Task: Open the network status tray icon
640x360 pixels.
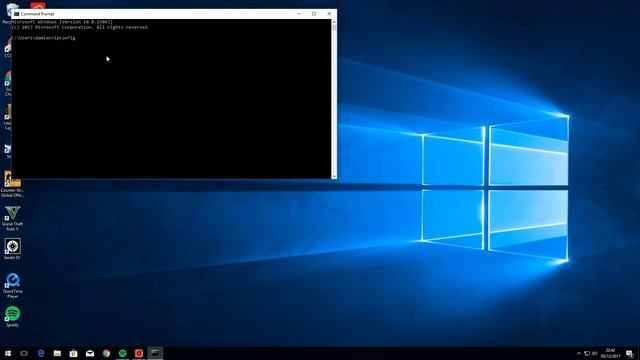Action: pos(587,353)
